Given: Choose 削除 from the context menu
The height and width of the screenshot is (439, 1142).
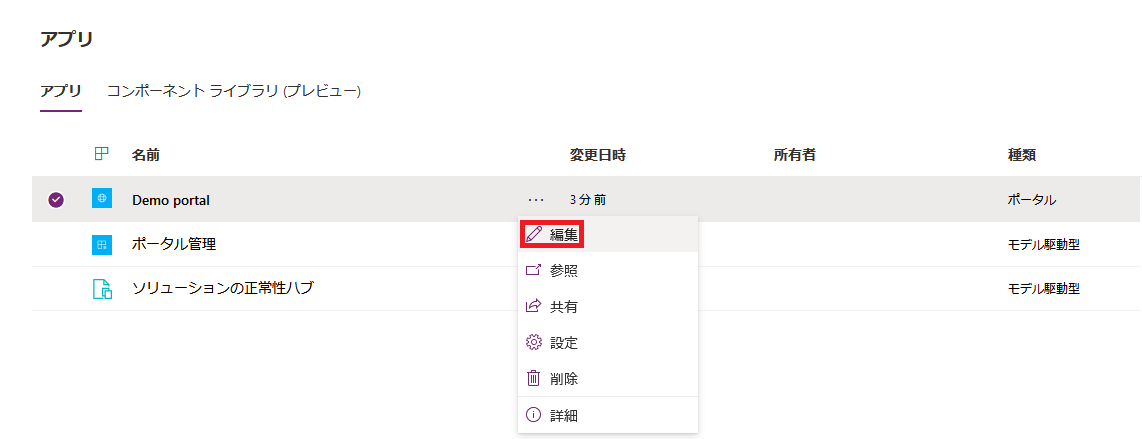Looking at the screenshot, I should click(564, 379).
